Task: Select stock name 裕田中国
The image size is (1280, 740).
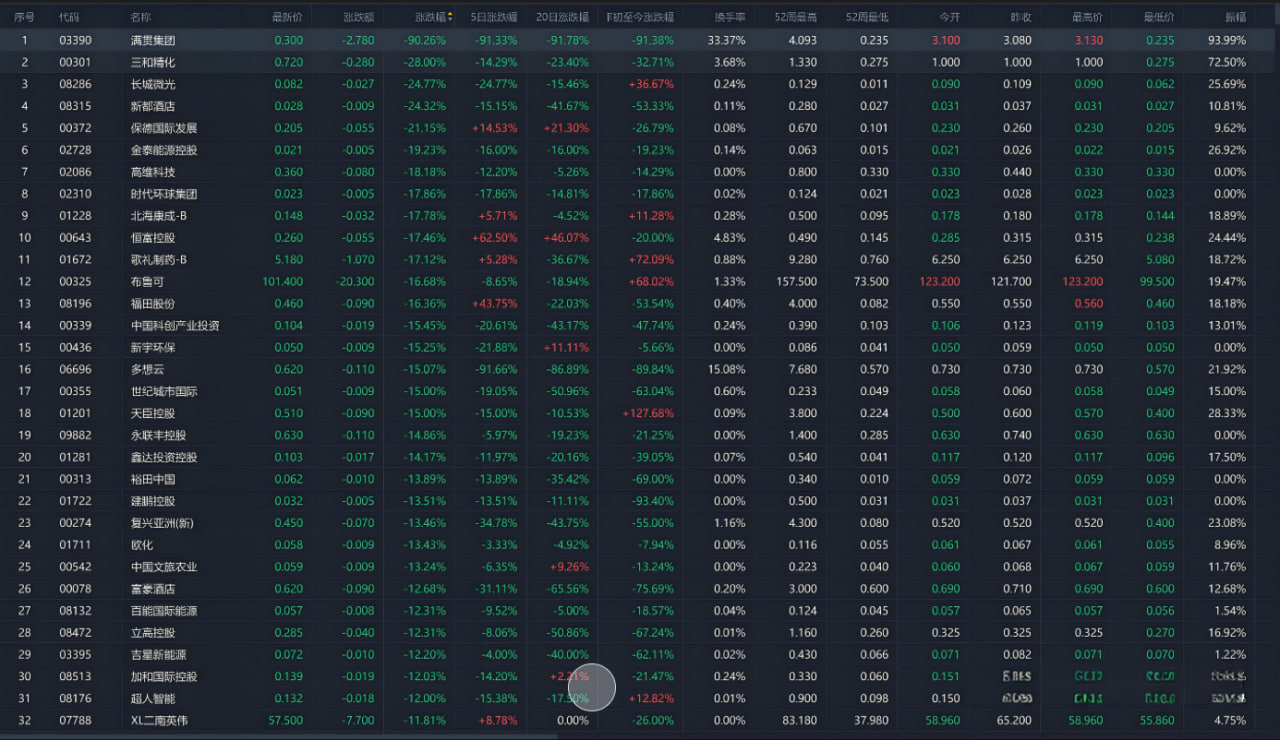Action: [153, 479]
